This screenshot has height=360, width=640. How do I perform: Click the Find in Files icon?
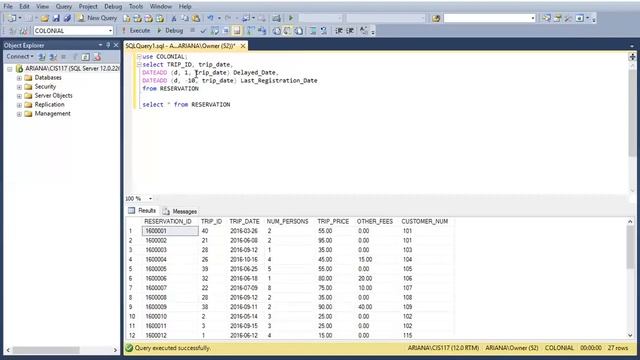click(436, 18)
